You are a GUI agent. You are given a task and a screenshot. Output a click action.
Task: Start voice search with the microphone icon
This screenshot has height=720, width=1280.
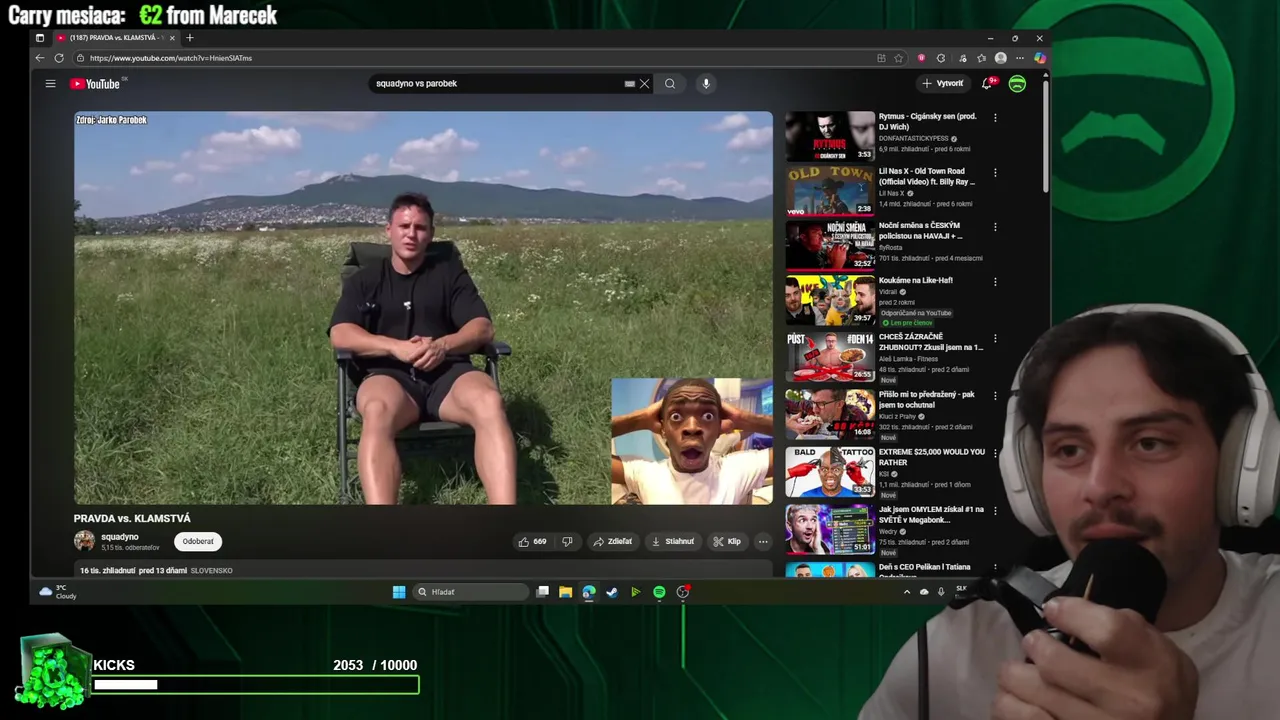706,84
